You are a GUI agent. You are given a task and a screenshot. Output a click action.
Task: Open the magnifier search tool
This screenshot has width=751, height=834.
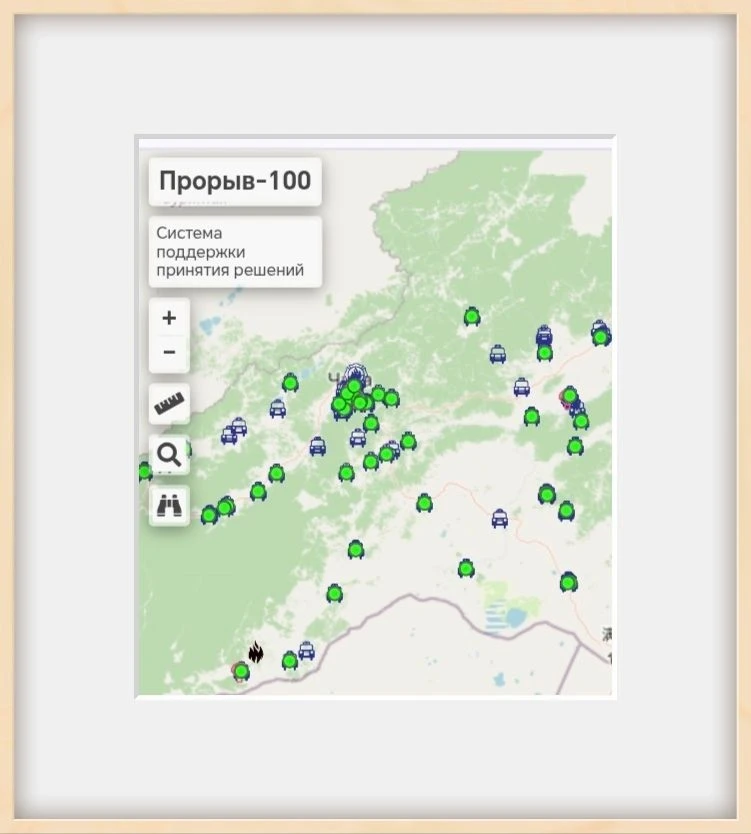click(x=169, y=455)
